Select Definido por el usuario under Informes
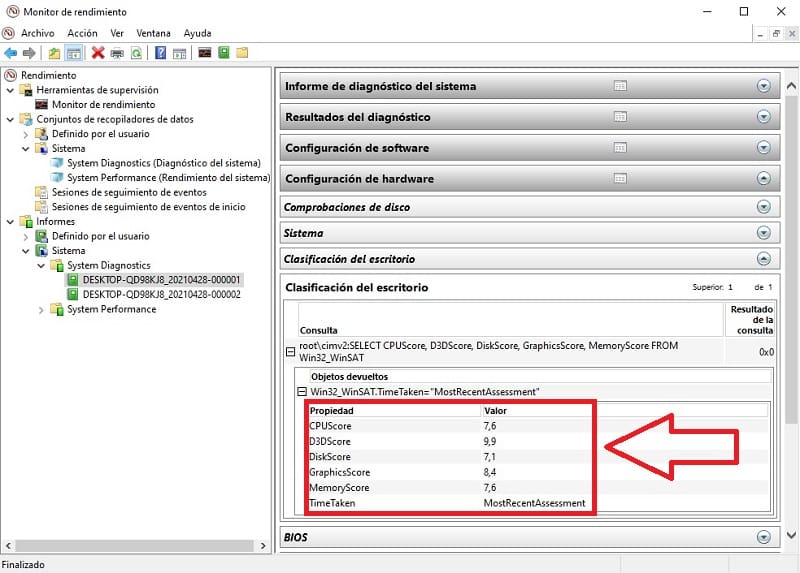Viewport: 800px width, 573px height. [x=101, y=236]
